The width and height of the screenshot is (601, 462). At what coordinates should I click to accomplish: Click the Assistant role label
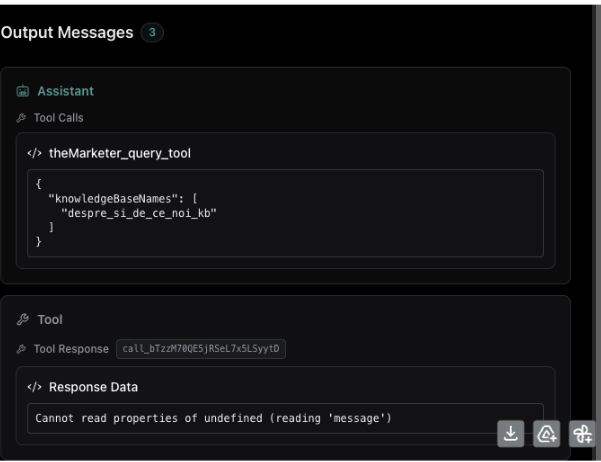pos(65,91)
